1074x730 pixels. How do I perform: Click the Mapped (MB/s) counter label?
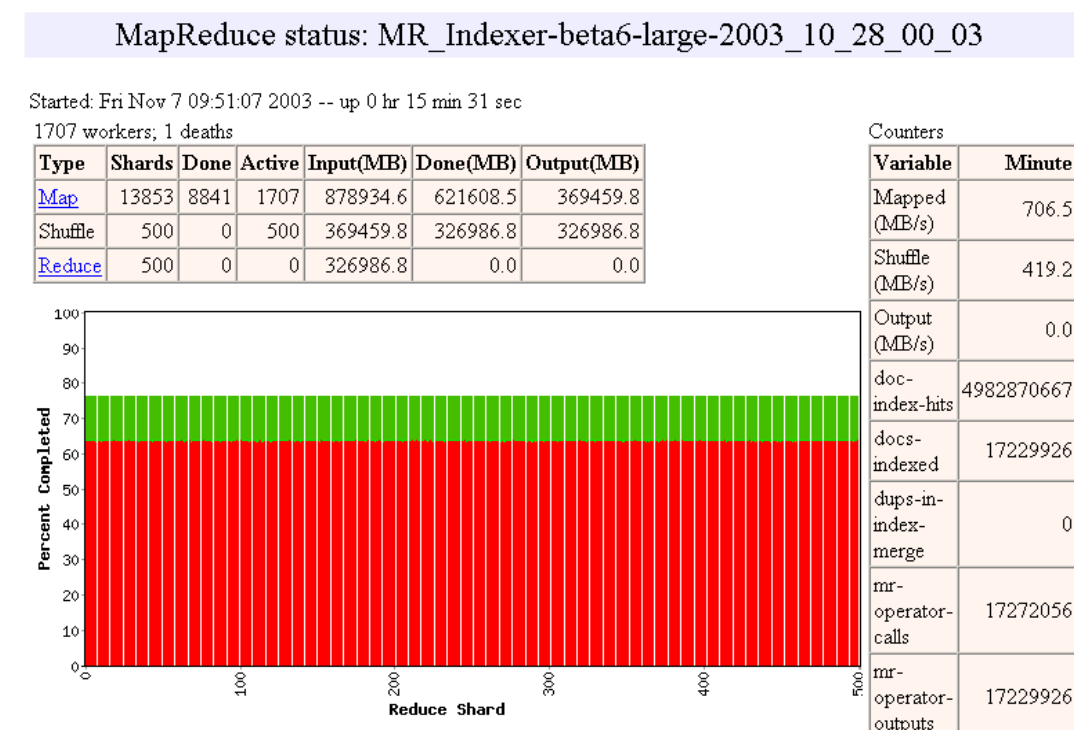click(910, 210)
